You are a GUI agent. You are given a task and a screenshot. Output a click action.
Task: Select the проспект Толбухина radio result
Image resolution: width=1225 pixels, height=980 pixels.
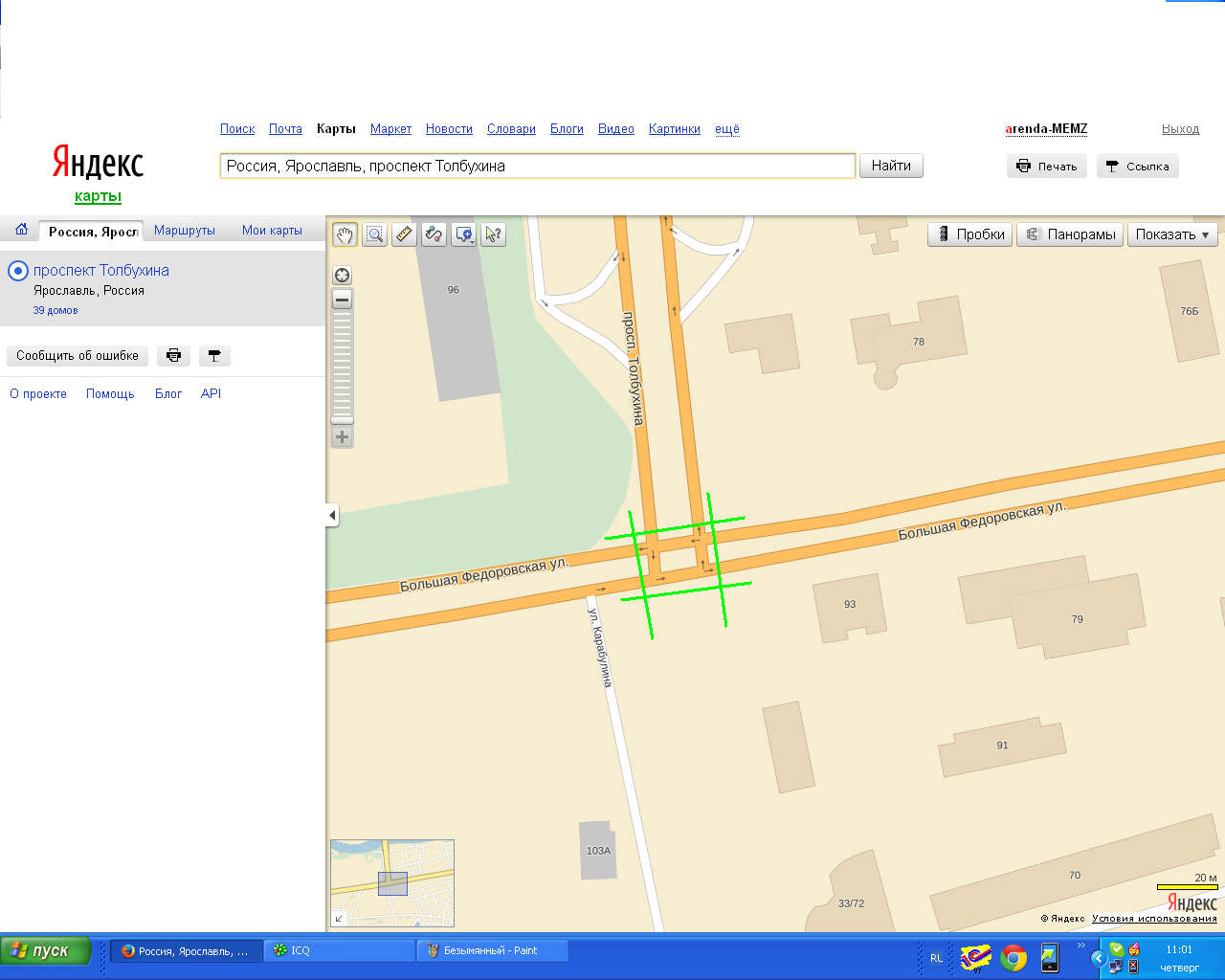pyautogui.click(x=17, y=271)
